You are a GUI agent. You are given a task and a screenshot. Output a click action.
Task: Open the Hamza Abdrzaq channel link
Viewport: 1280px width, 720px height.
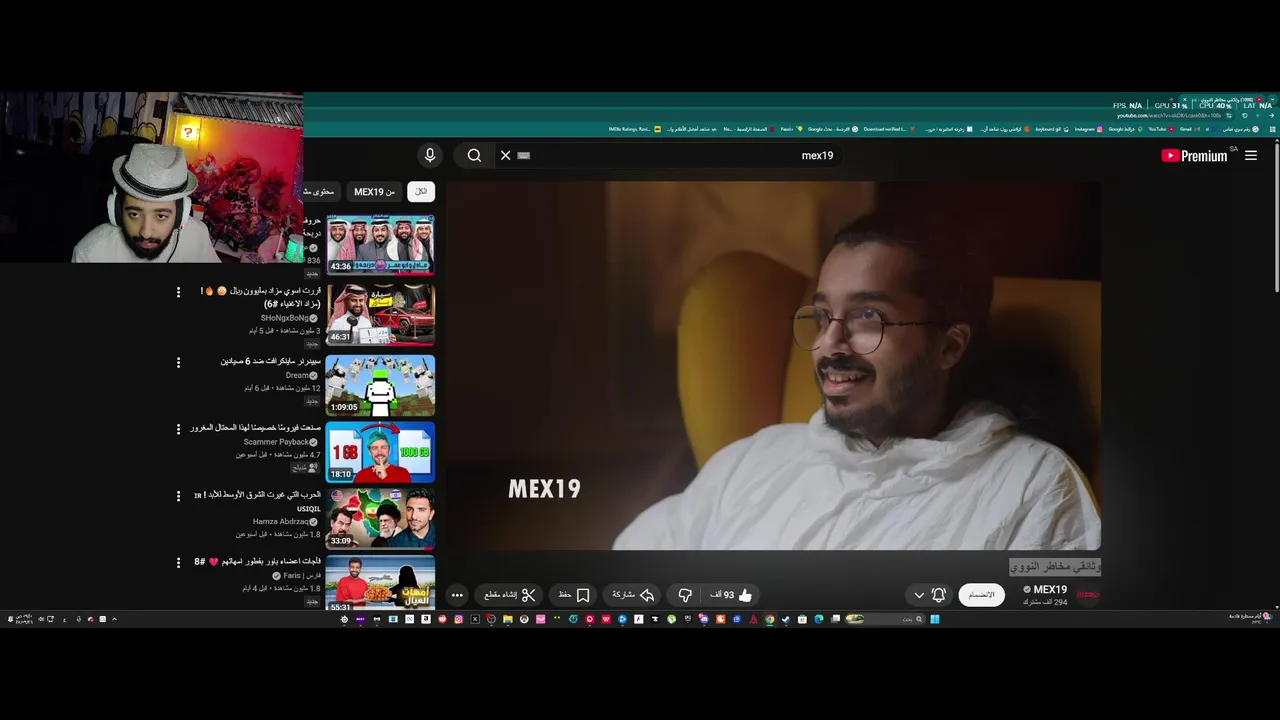click(281, 522)
